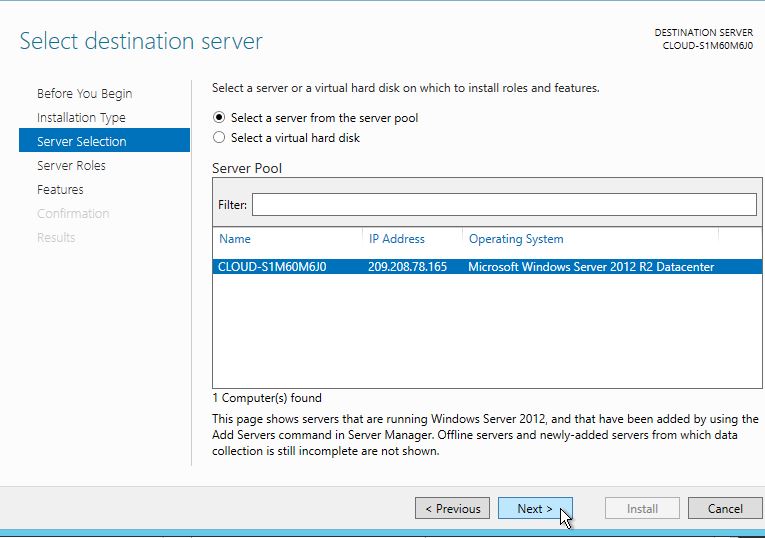Click Microsoft Windows Server 2012 R2 Datacenter cell

[591, 267]
